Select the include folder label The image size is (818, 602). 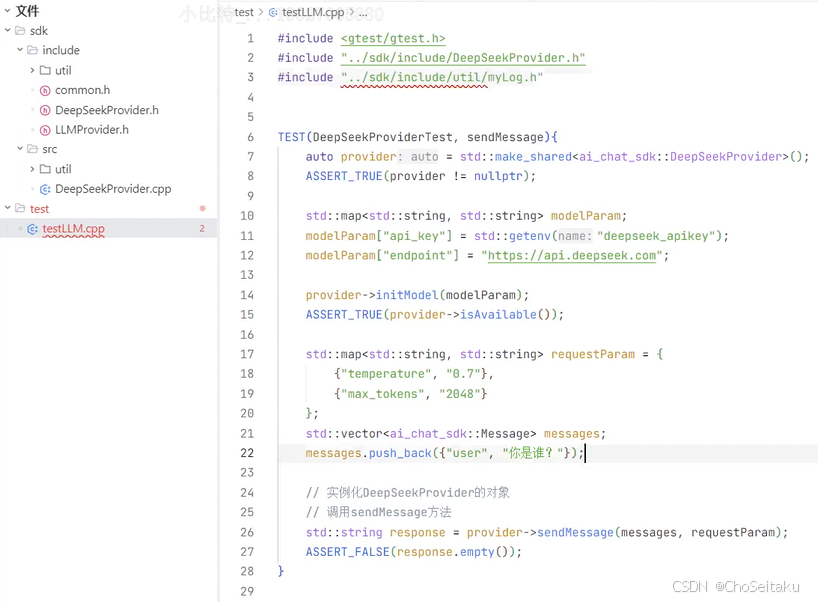(x=61, y=50)
